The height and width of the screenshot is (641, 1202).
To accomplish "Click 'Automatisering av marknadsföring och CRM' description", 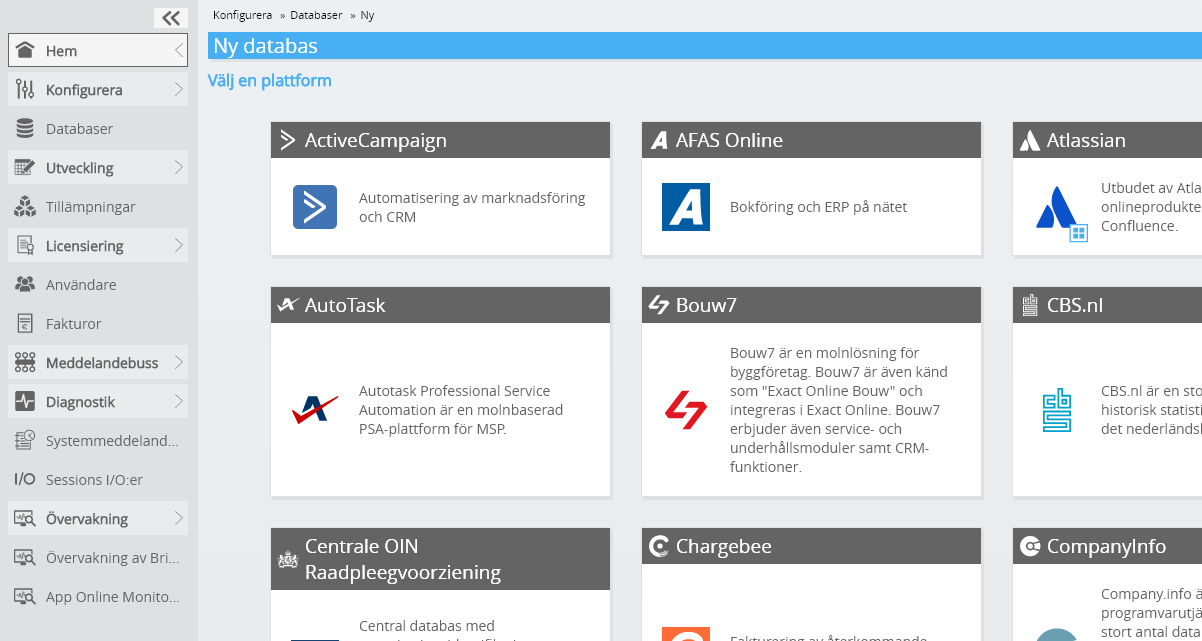I will pyautogui.click(x=472, y=207).
